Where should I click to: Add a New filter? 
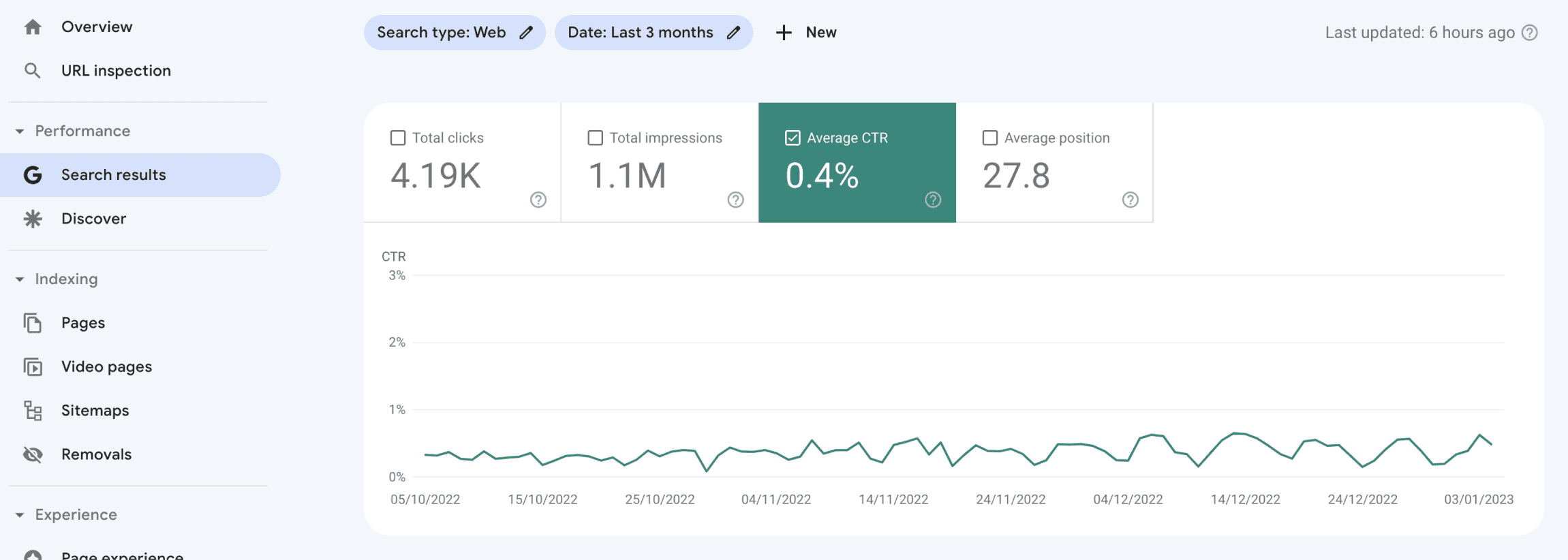tap(806, 33)
